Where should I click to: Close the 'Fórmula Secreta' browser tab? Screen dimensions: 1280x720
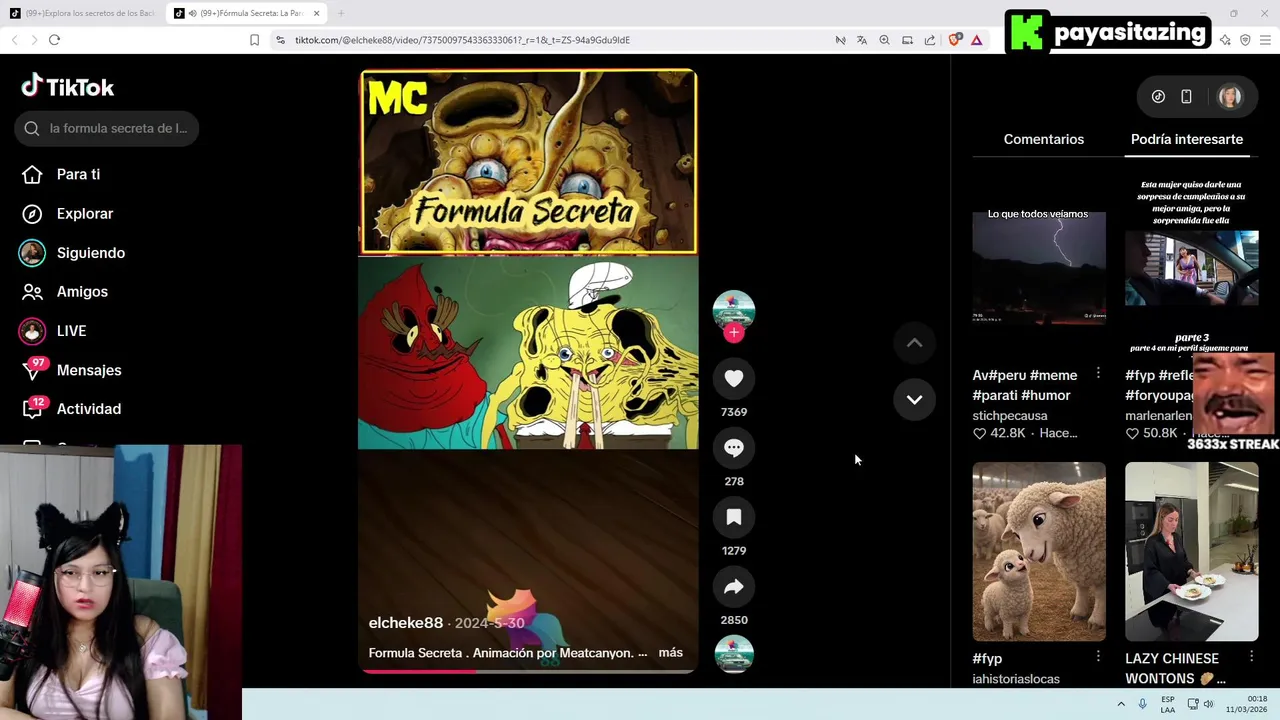pyautogui.click(x=316, y=13)
